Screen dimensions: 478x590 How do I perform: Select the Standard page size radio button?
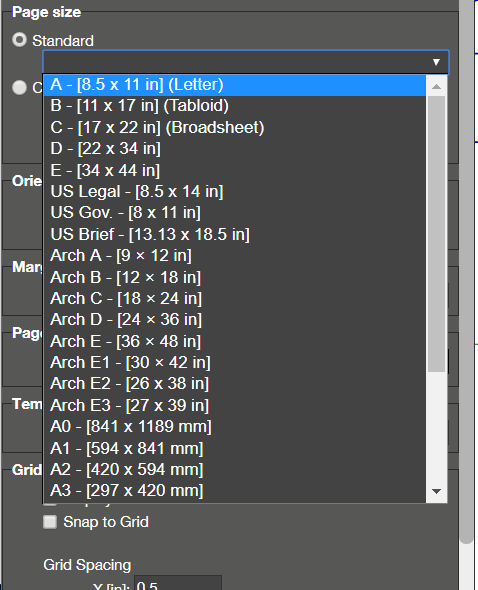[20, 40]
